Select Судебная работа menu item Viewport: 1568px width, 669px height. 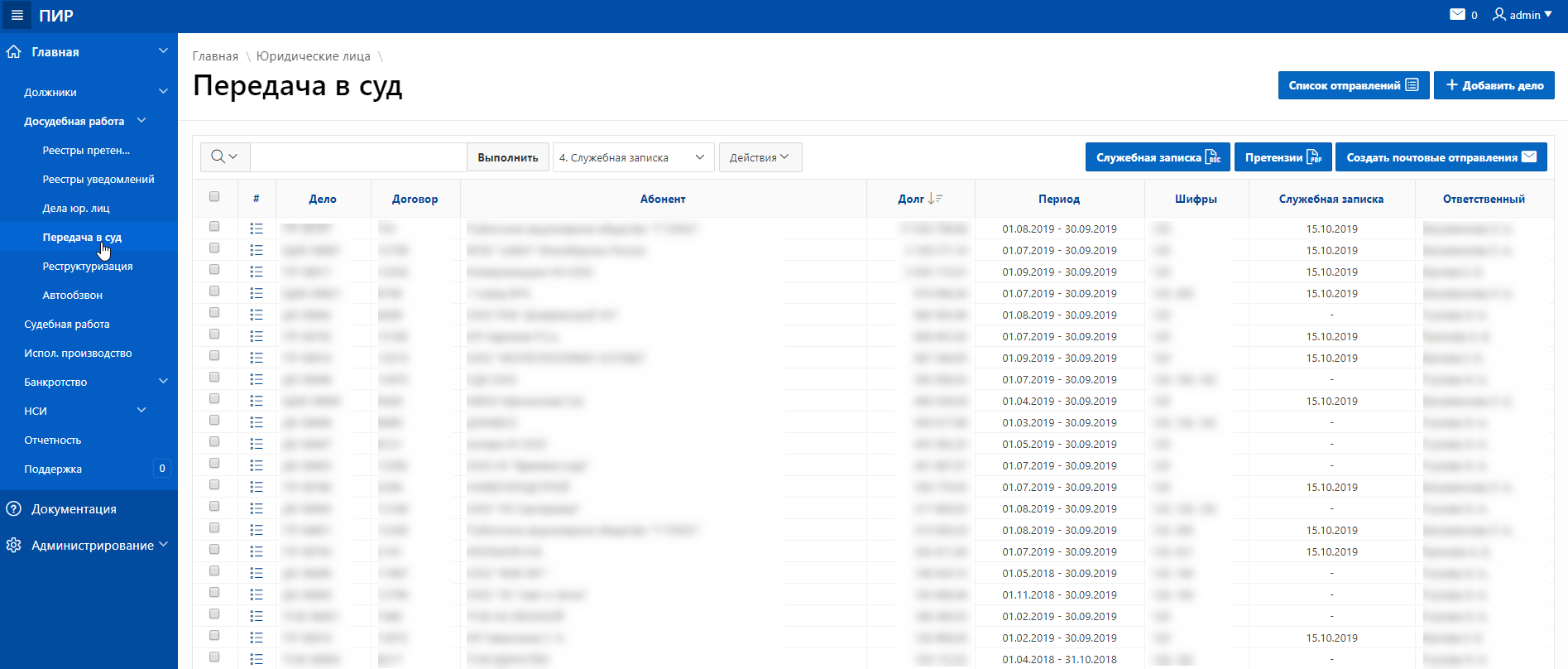pyautogui.click(x=67, y=324)
